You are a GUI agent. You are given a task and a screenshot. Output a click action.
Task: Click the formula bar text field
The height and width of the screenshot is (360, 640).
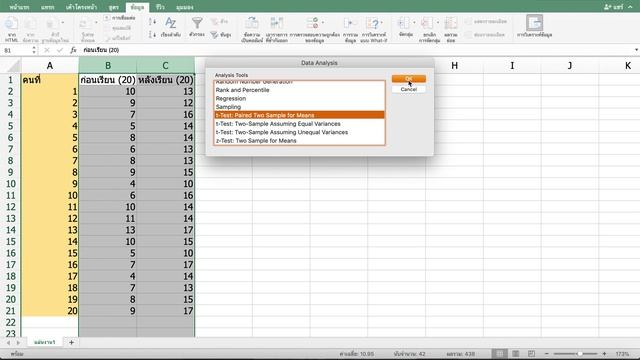tap(355, 50)
